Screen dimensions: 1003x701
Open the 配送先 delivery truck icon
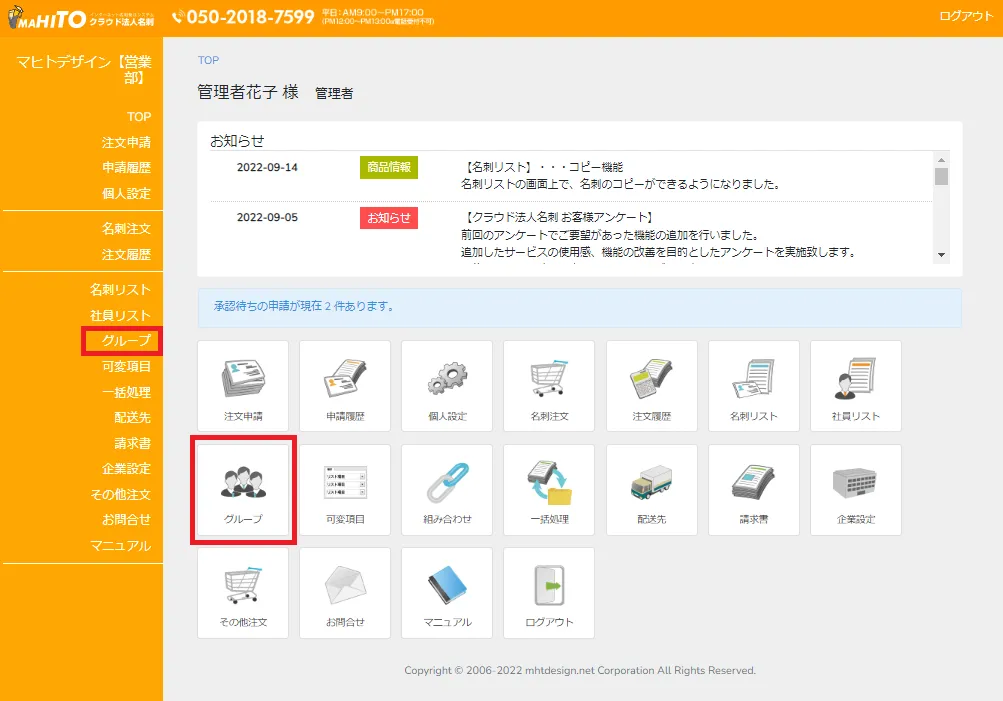[651, 490]
